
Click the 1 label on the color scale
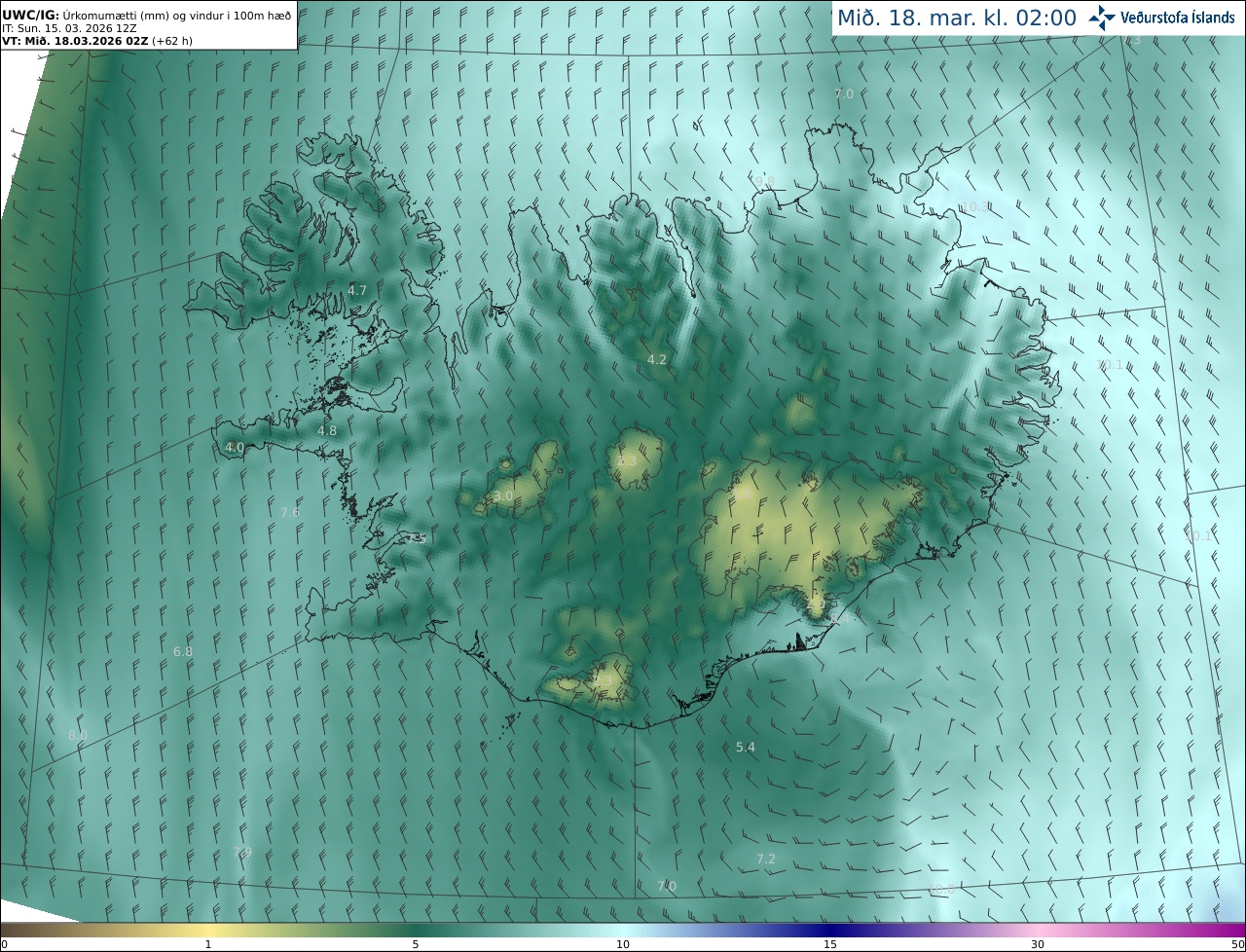click(207, 944)
